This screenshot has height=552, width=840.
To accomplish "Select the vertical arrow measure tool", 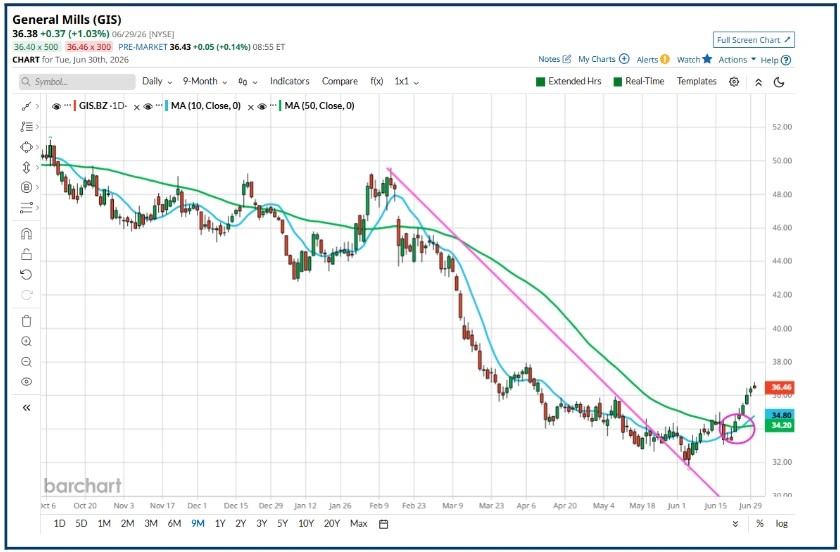I will pyautogui.click(x=26, y=167).
